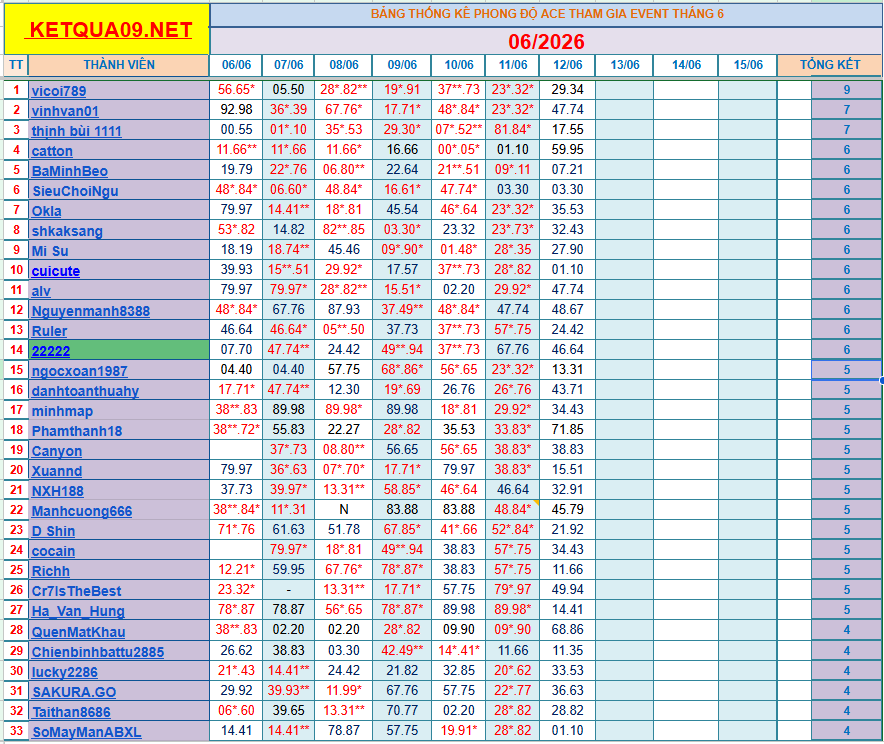Open member link alv

41,291
